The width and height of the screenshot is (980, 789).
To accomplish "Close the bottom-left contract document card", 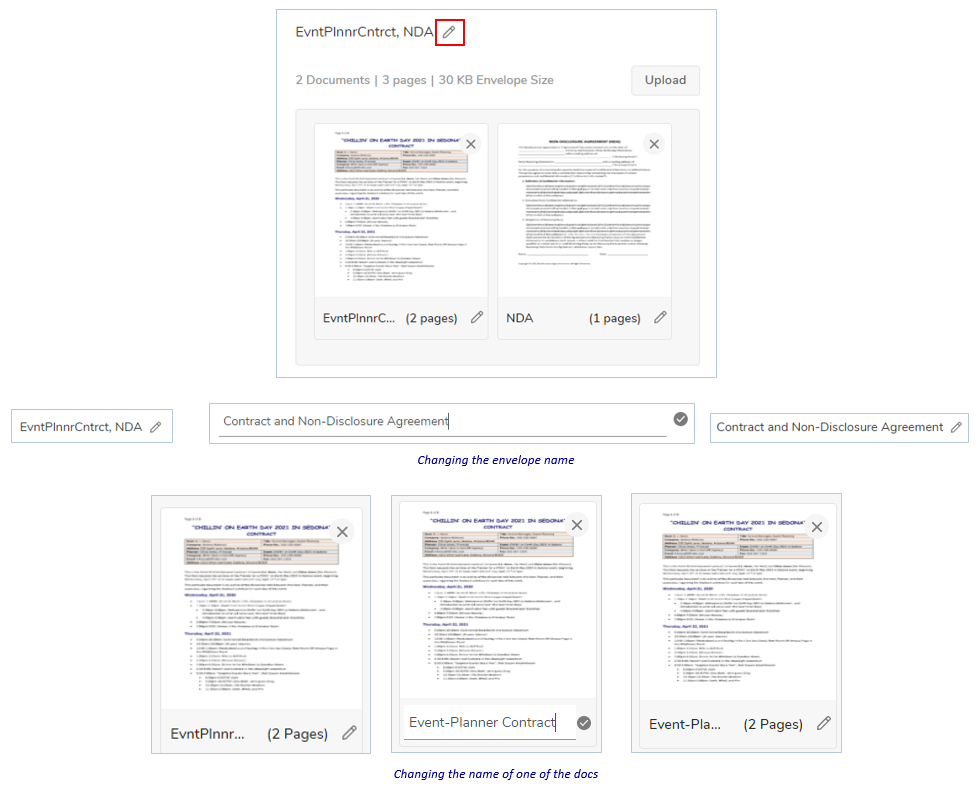I will pos(342,532).
